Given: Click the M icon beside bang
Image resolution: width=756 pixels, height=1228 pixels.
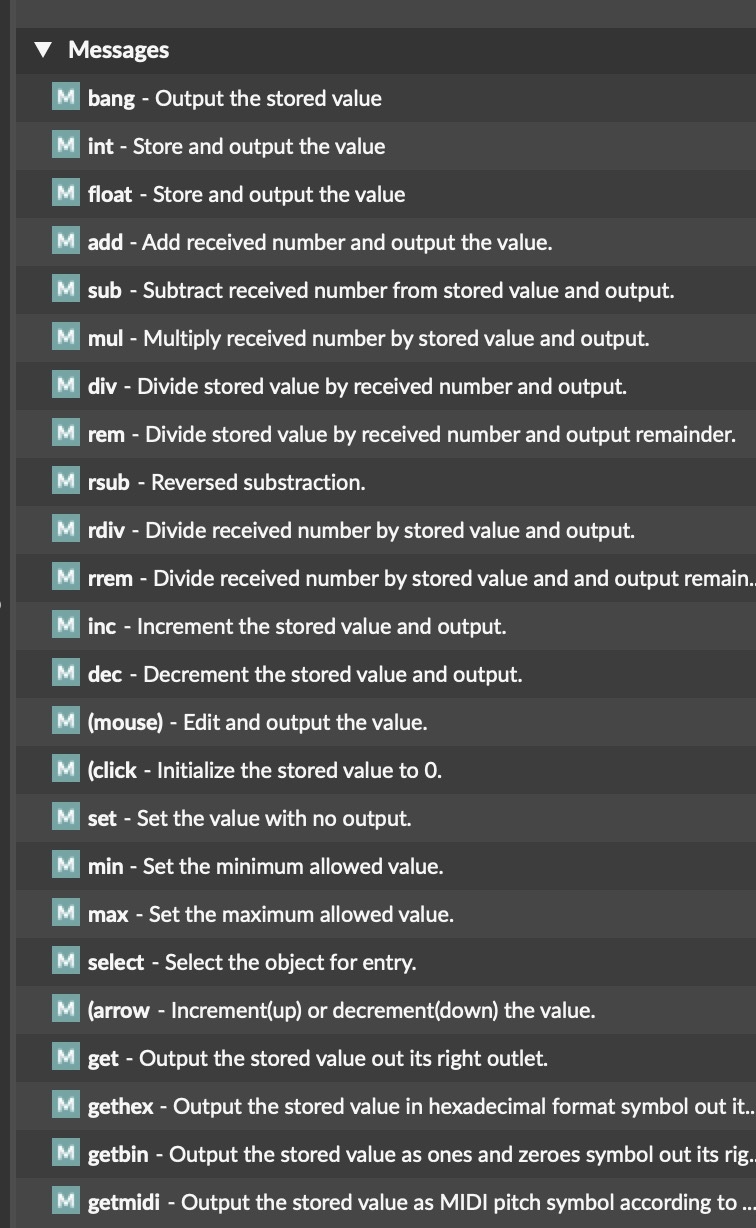Looking at the screenshot, I should coord(66,98).
